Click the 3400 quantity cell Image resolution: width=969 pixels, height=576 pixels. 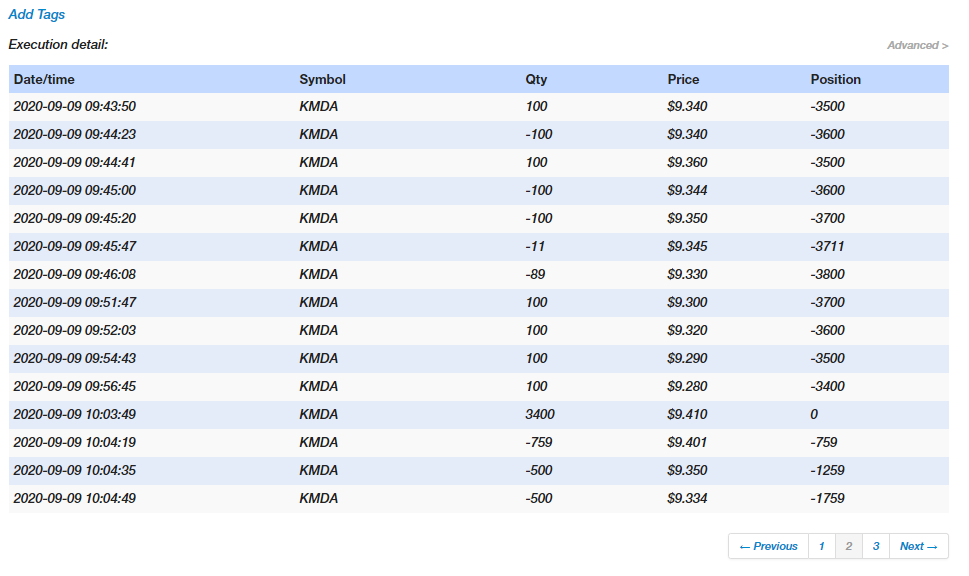tap(540, 414)
